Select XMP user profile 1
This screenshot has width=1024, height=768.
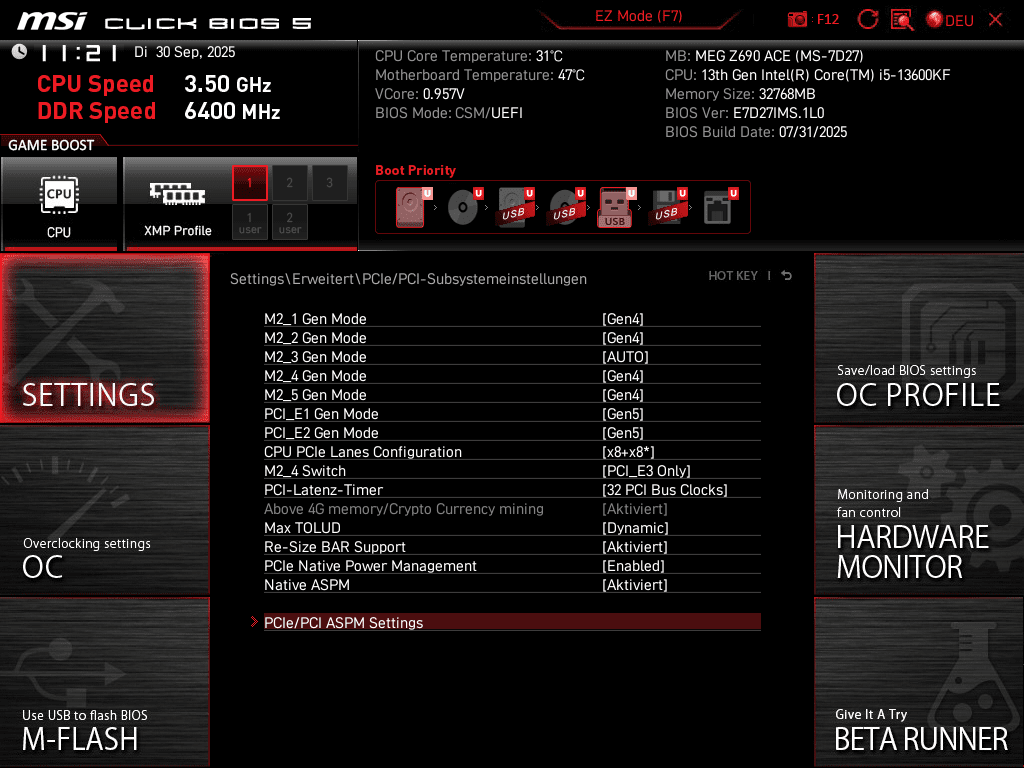[x=249, y=222]
